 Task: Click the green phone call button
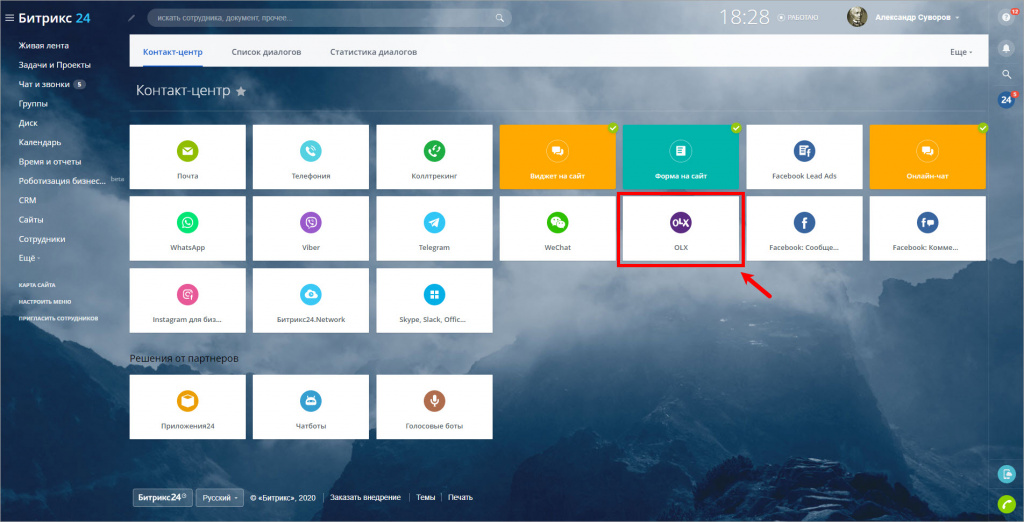[1006, 504]
